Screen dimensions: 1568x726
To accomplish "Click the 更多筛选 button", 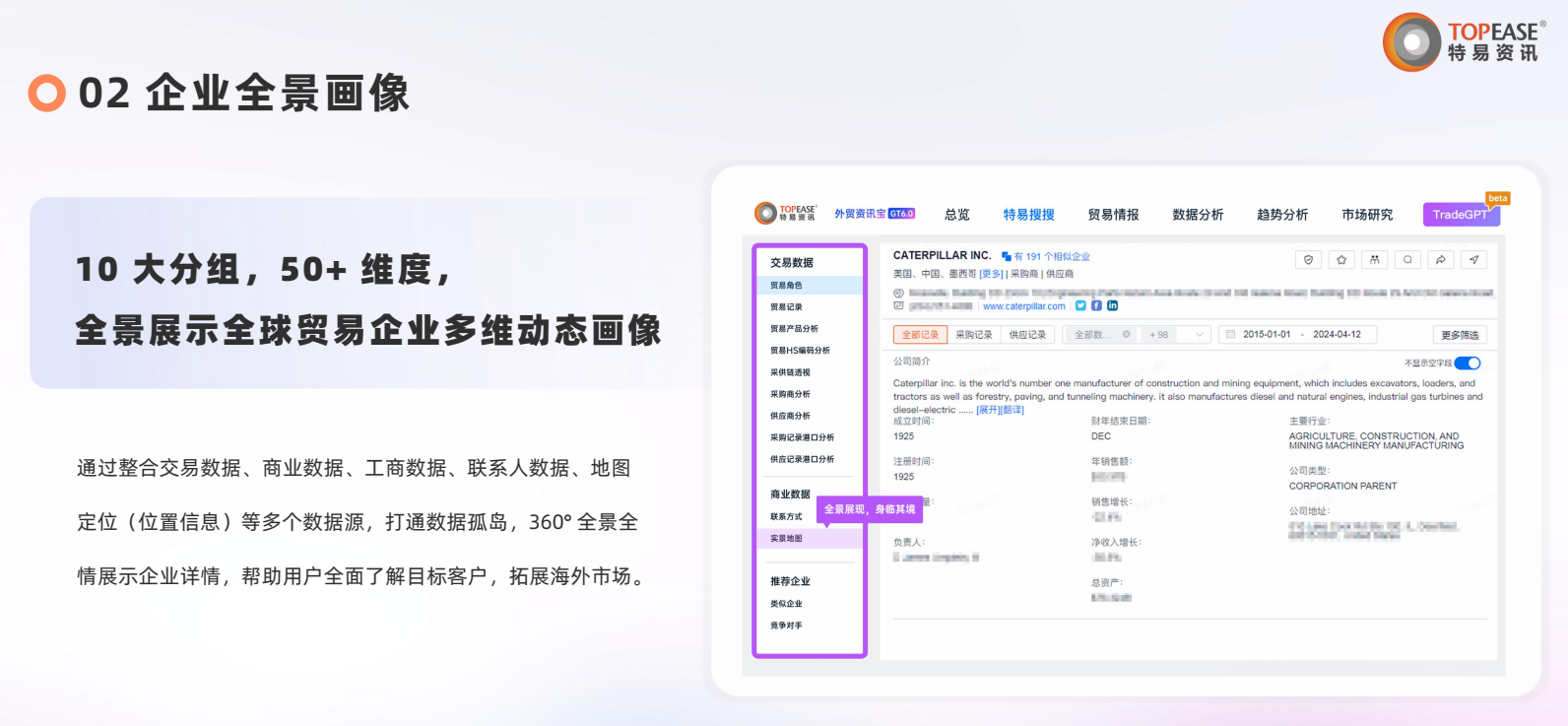I will tap(1460, 335).
